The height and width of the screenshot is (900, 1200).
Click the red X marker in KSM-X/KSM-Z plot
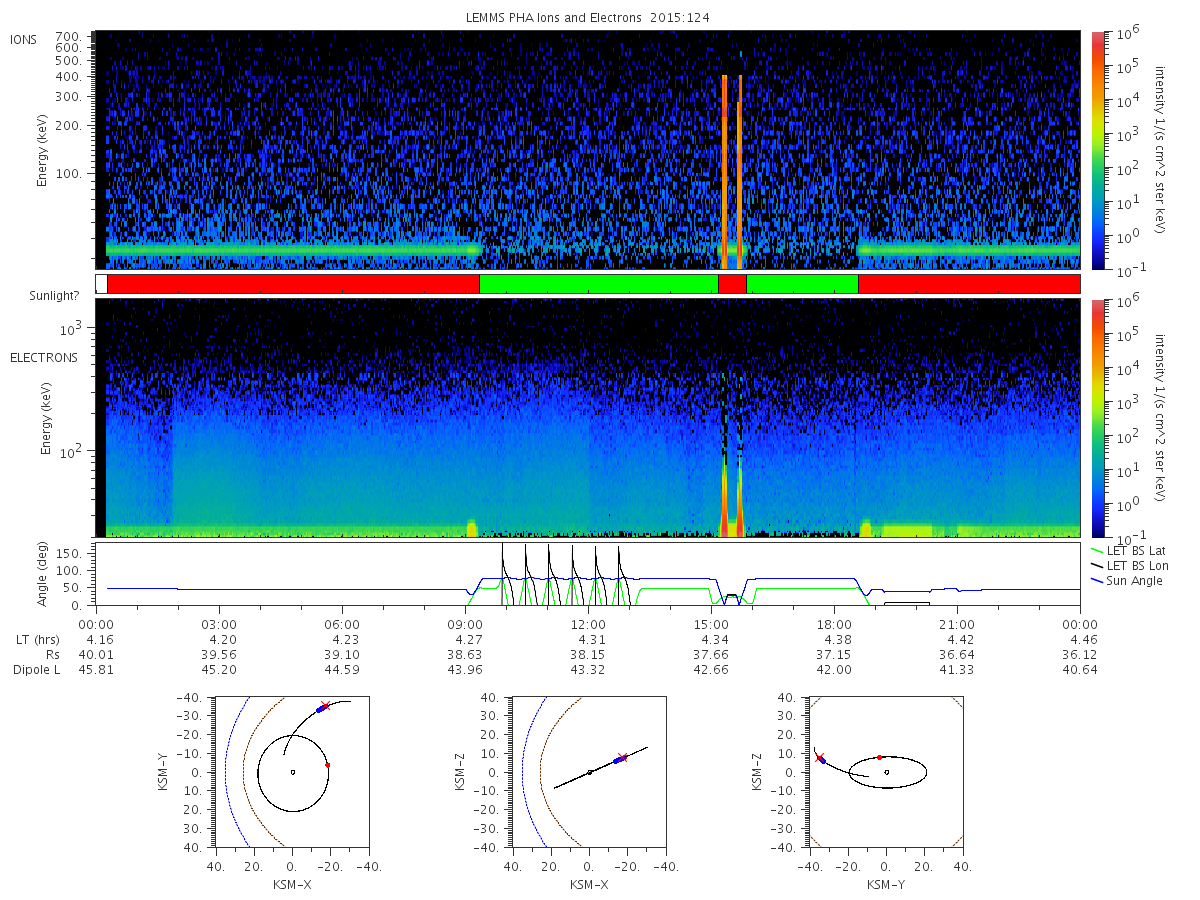click(x=623, y=757)
